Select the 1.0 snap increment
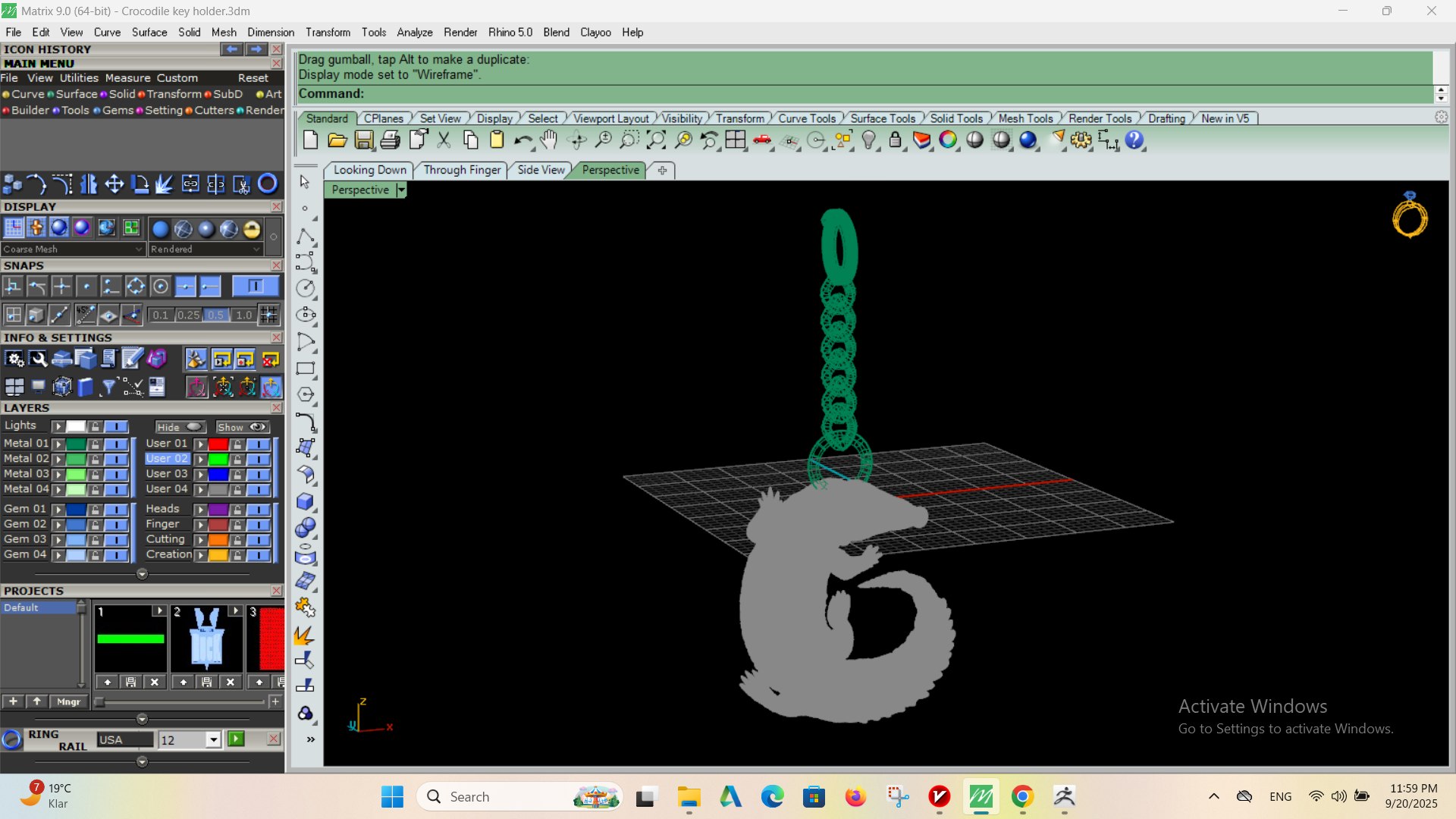The height and width of the screenshot is (819, 1456). coord(243,315)
